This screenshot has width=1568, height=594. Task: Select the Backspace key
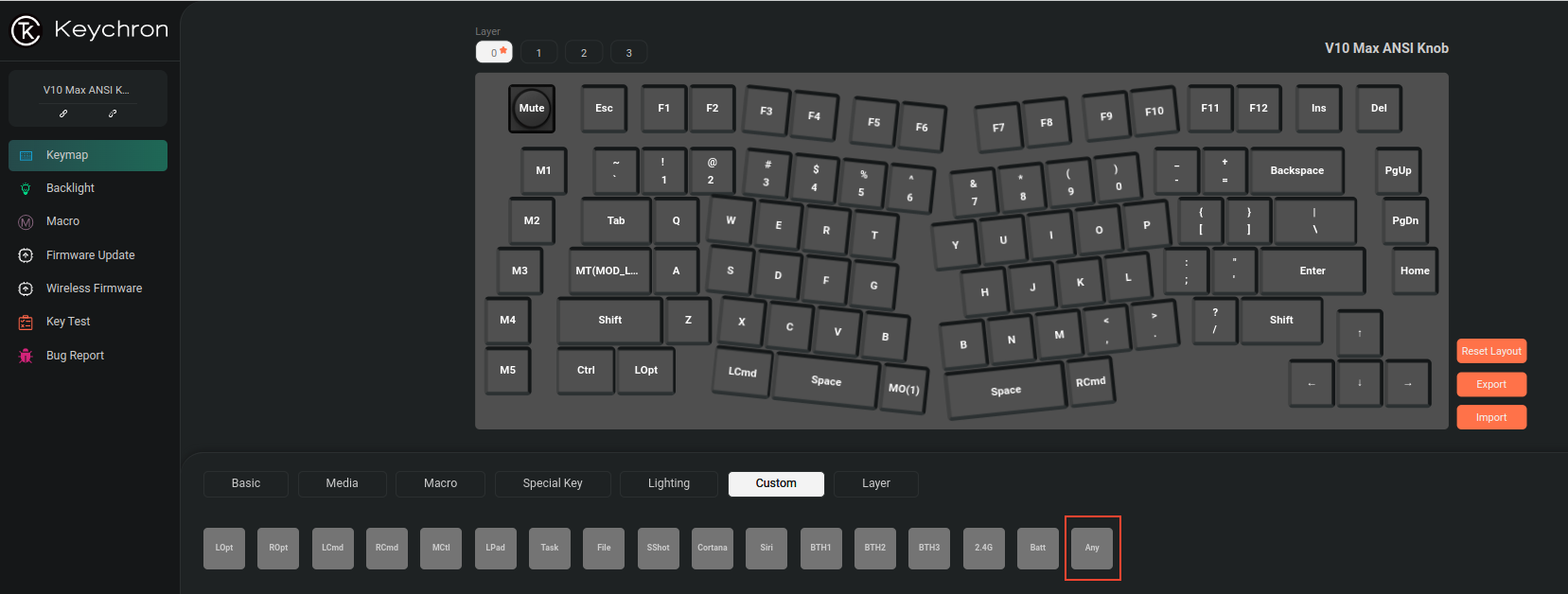pyautogui.click(x=1297, y=170)
